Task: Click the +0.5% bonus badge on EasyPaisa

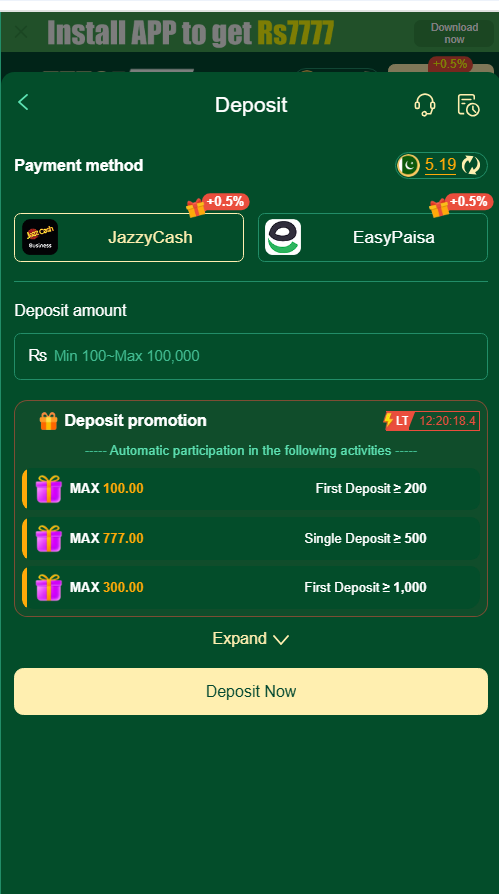Action: click(x=469, y=201)
